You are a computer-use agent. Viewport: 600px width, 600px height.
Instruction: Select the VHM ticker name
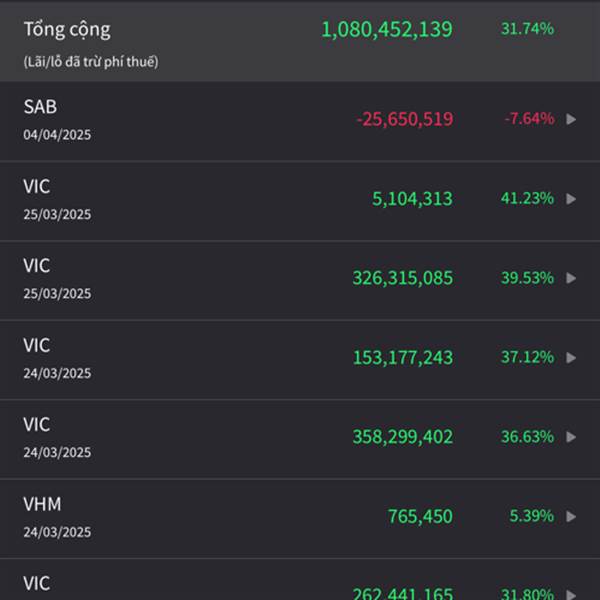point(42,504)
